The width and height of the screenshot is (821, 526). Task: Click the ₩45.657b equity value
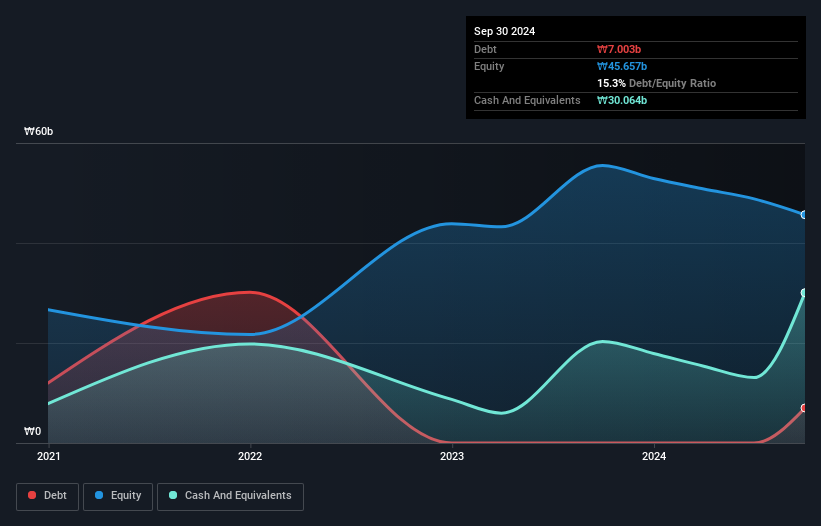click(x=622, y=66)
